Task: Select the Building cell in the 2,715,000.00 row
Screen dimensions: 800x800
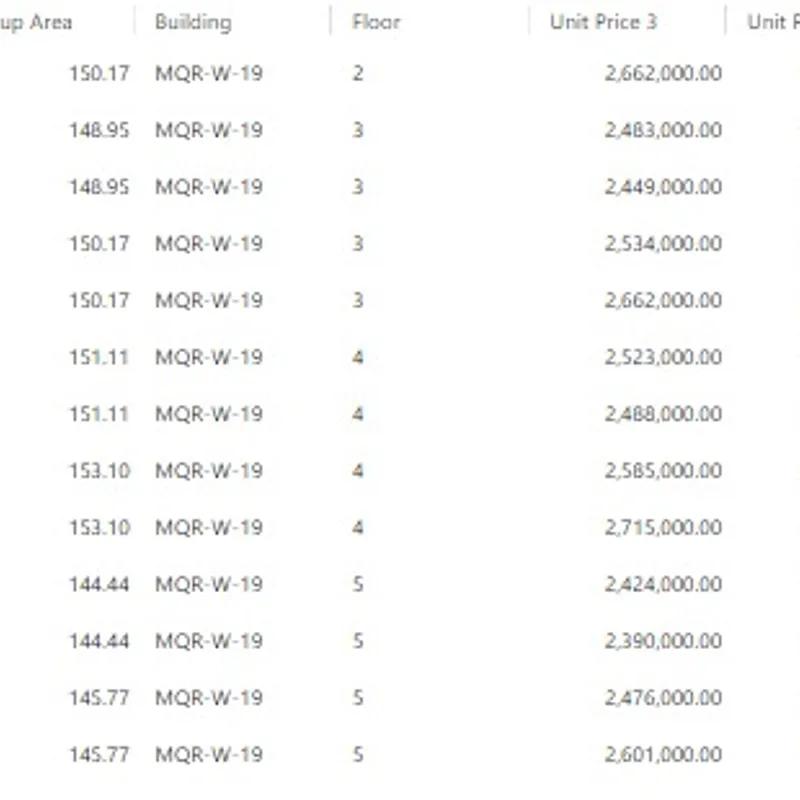Action: 208,527
